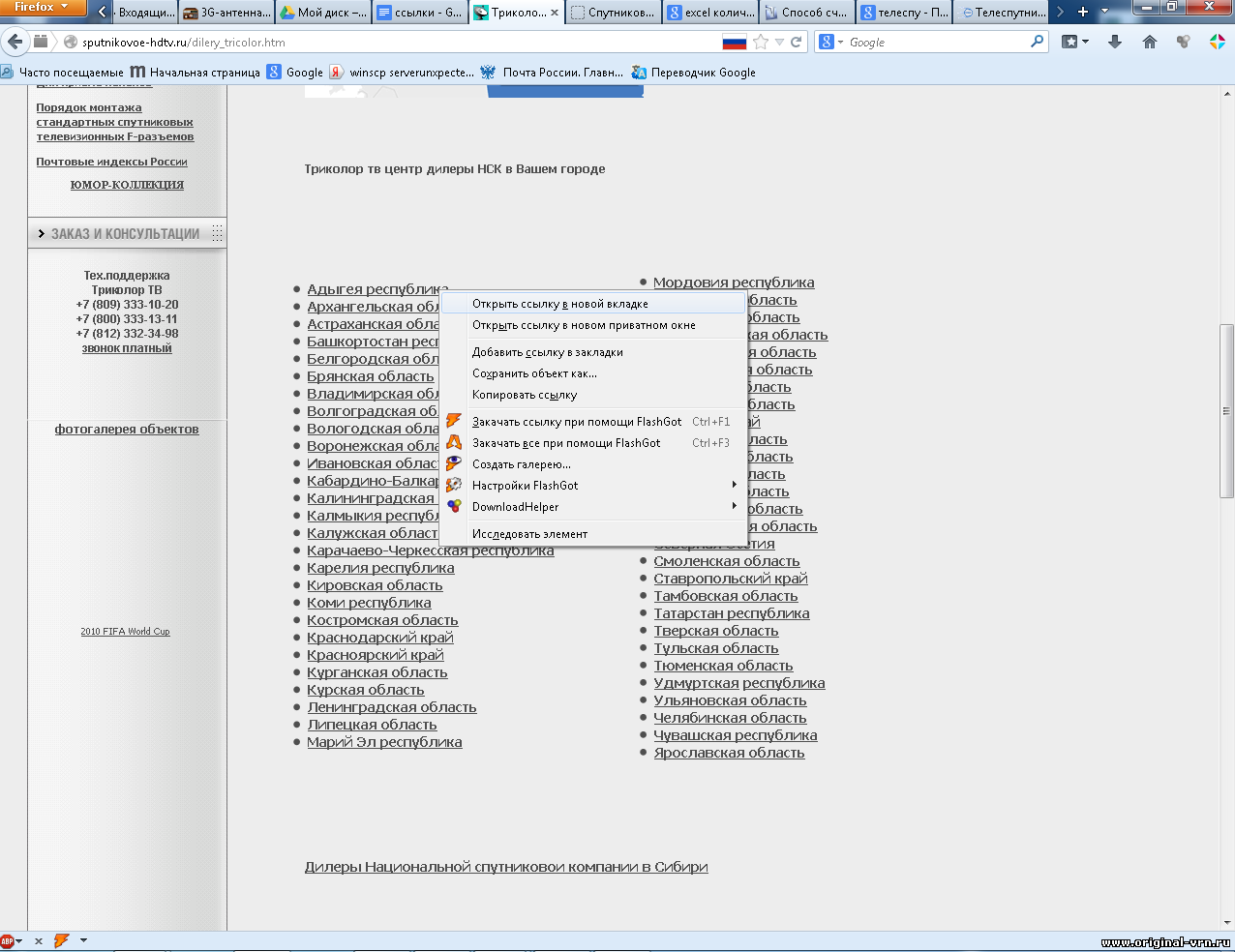
Task: Switch to the Телеспутни... tab
Action: [x=1001, y=13]
